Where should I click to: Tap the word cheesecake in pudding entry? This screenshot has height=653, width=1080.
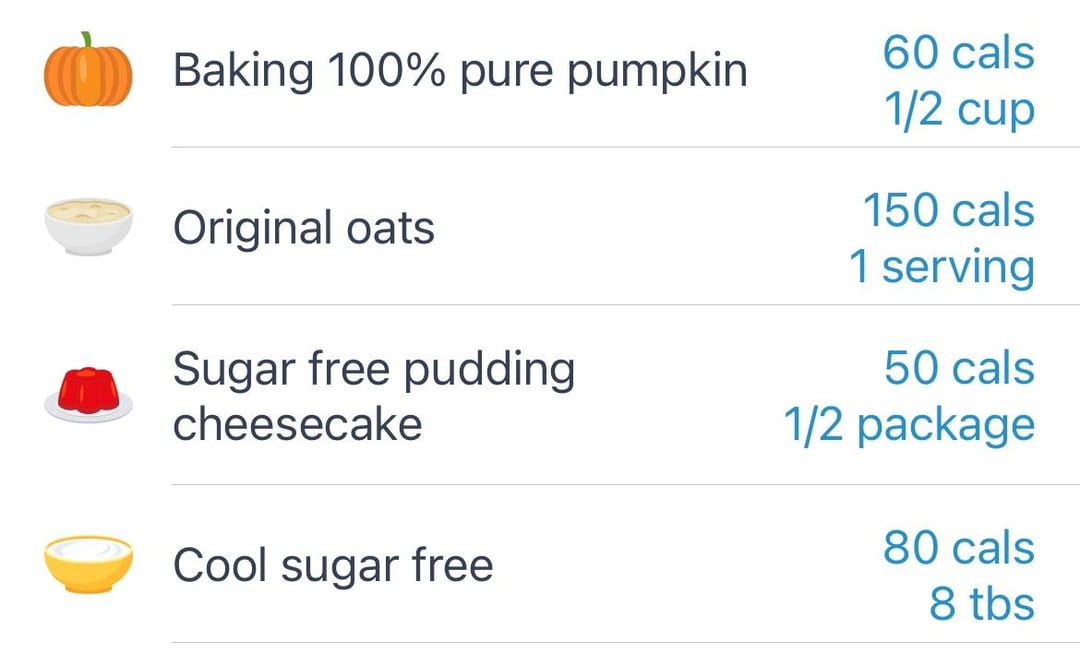[298, 424]
